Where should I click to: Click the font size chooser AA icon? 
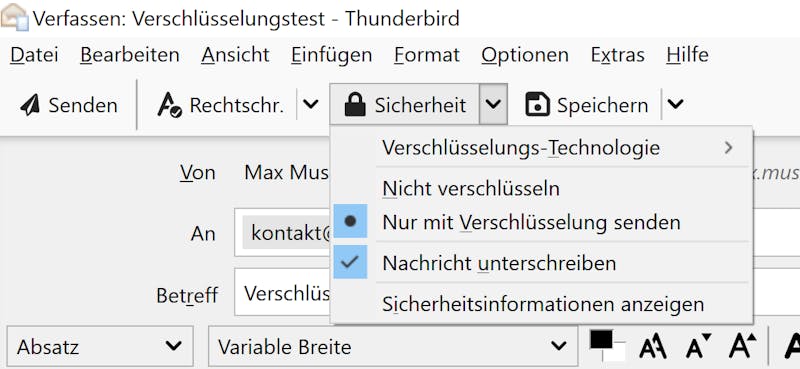pyautogui.click(x=653, y=348)
